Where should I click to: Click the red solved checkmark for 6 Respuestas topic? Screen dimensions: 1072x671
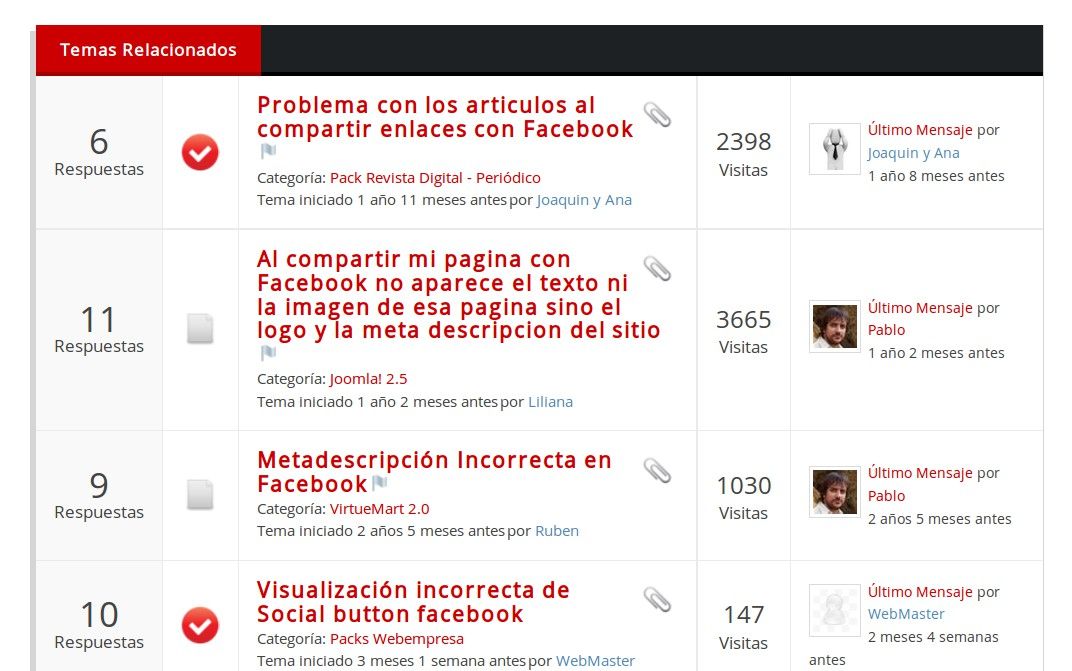coord(200,152)
